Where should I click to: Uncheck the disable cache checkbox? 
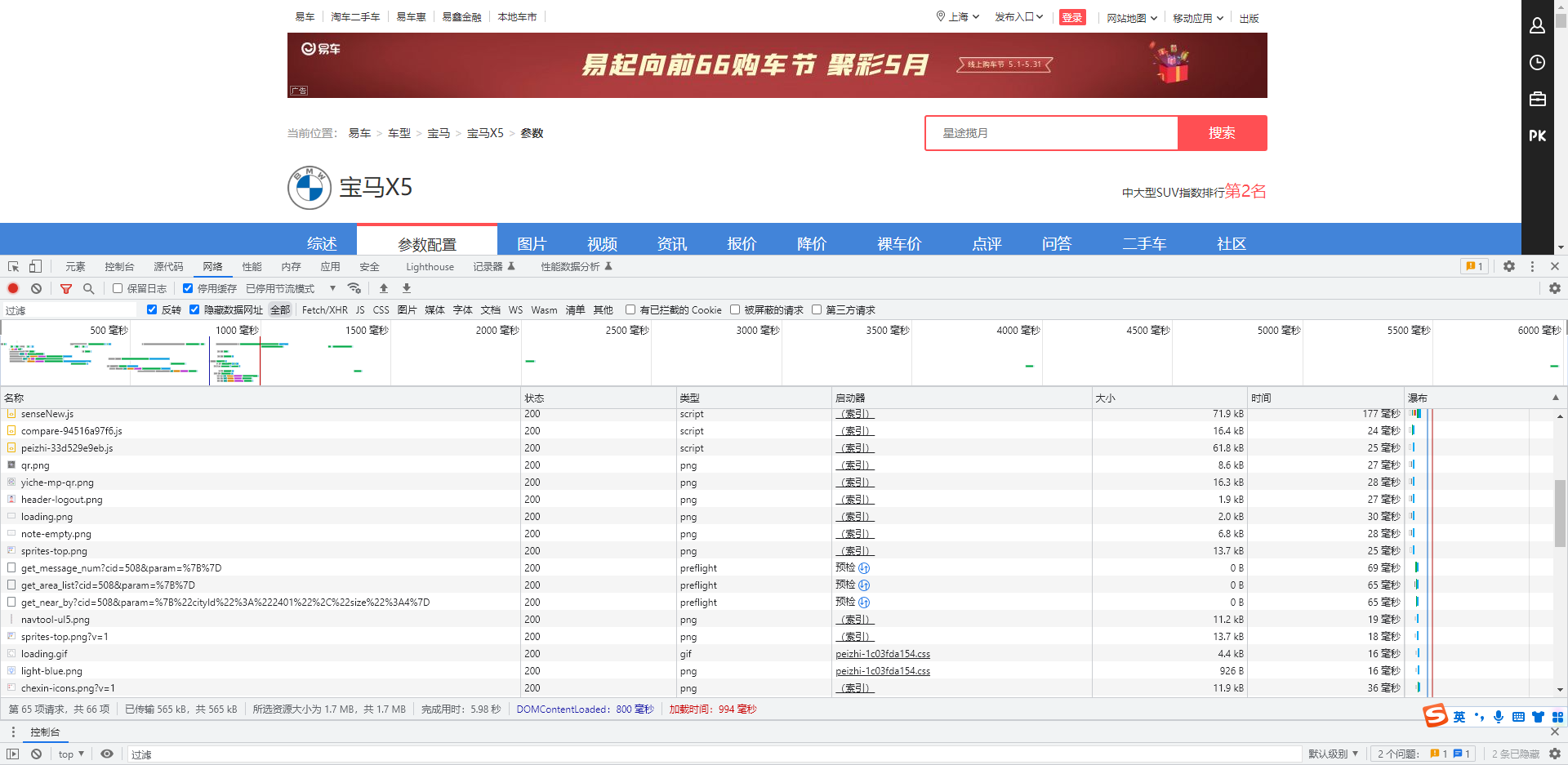tap(188, 288)
